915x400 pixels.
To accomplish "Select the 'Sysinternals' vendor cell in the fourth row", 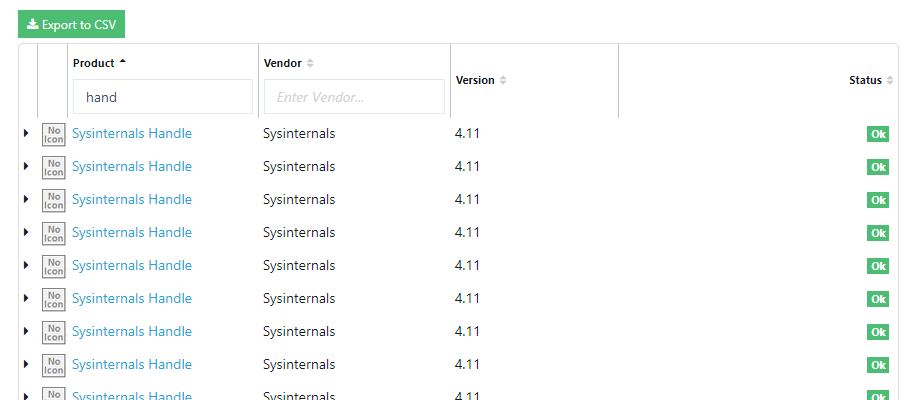I will pyautogui.click(x=299, y=232).
